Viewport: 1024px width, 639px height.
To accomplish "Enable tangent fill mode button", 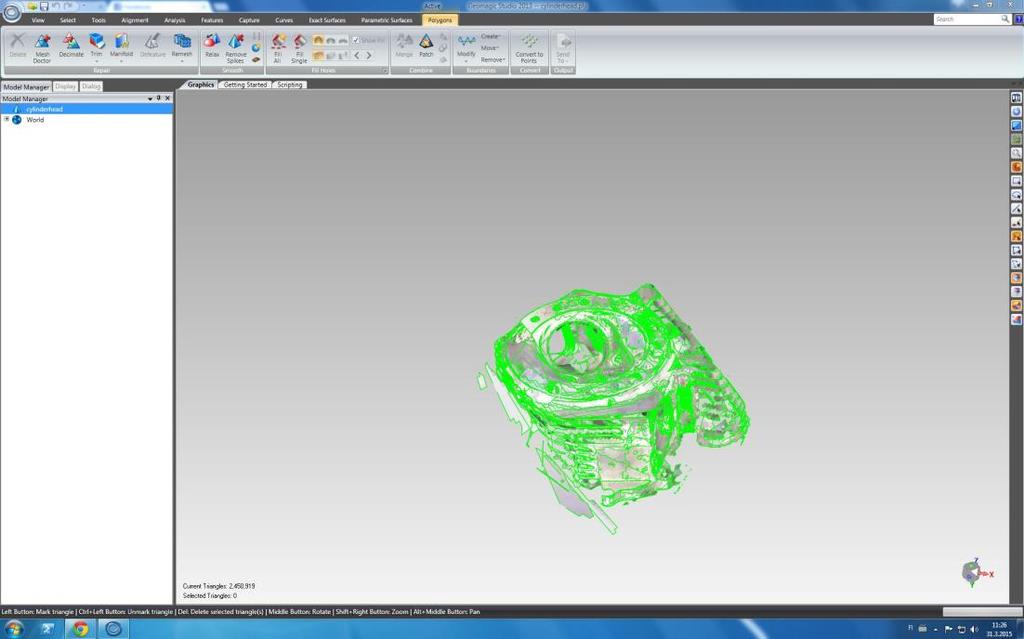I will click(x=330, y=40).
